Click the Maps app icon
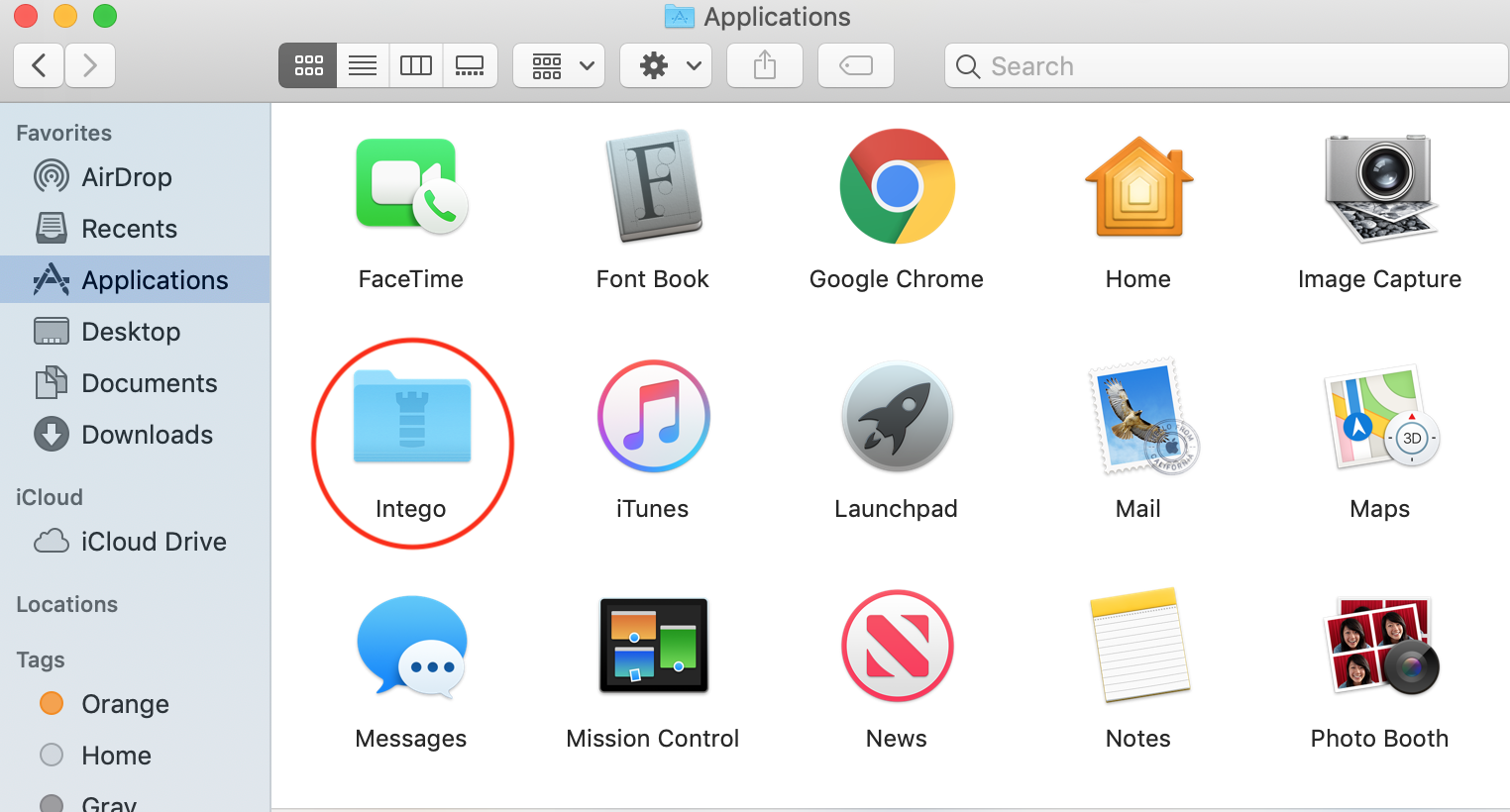The width and height of the screenshot is (1510, 812). pyautogui.click(x=1381, y=416)
